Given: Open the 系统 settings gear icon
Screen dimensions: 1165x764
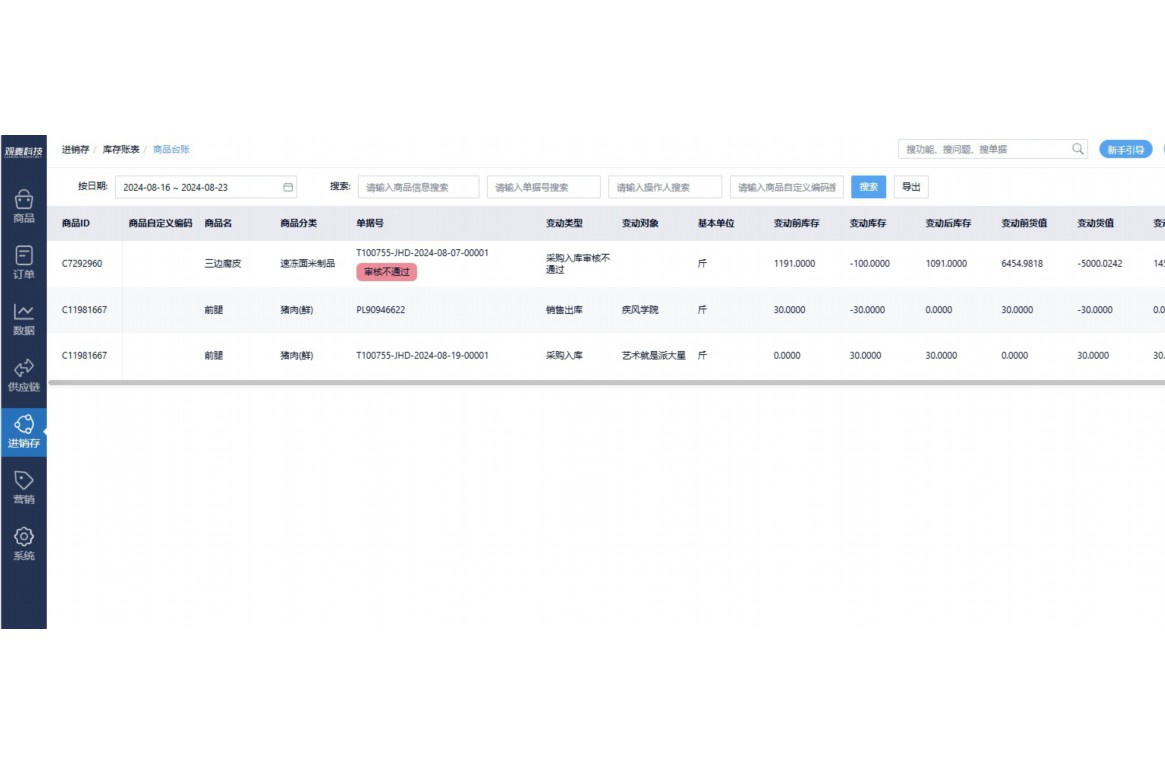Looking at the screenshot, I should click(24, 537).
